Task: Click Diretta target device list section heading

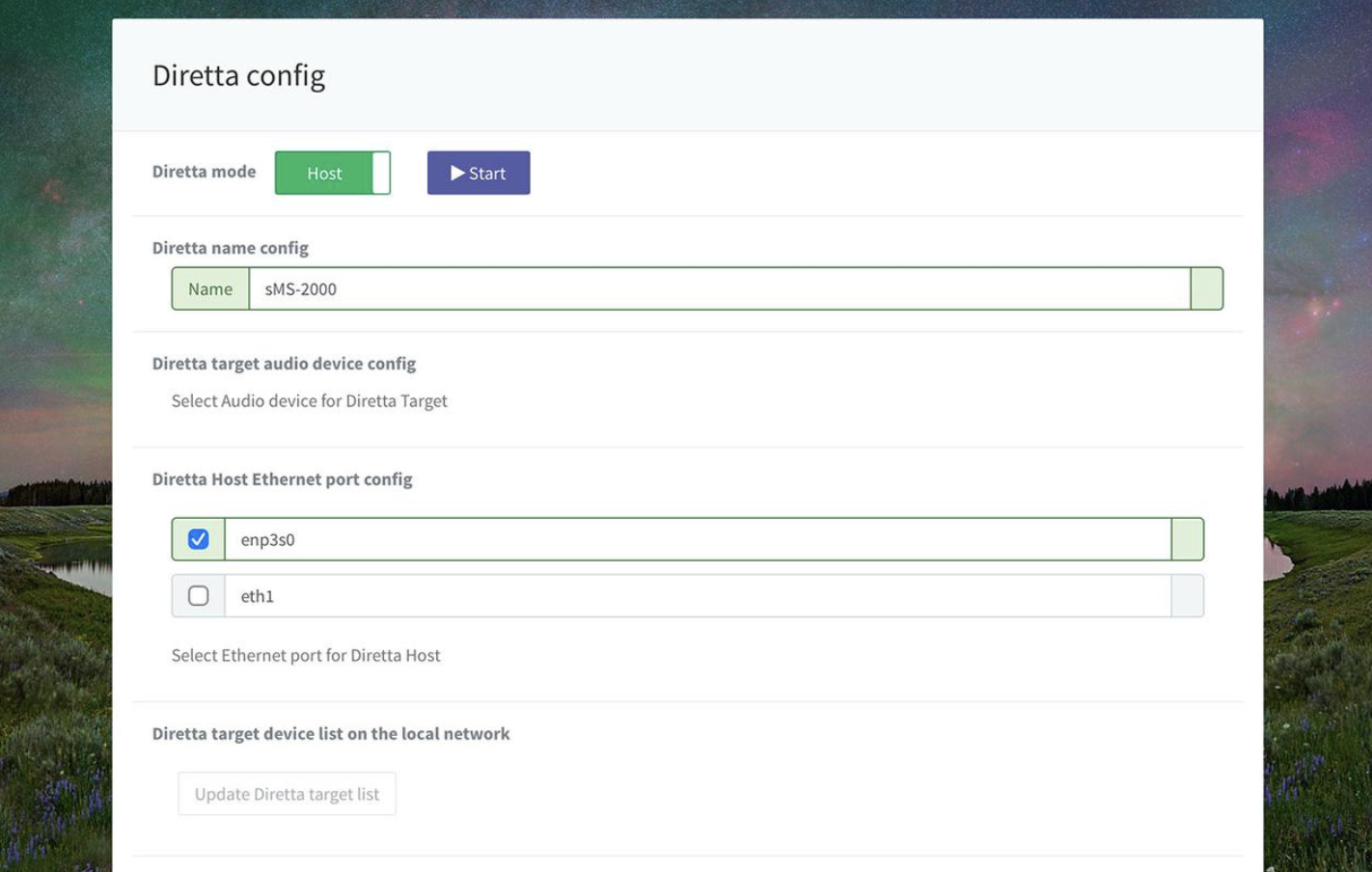Action: point(331,734)
